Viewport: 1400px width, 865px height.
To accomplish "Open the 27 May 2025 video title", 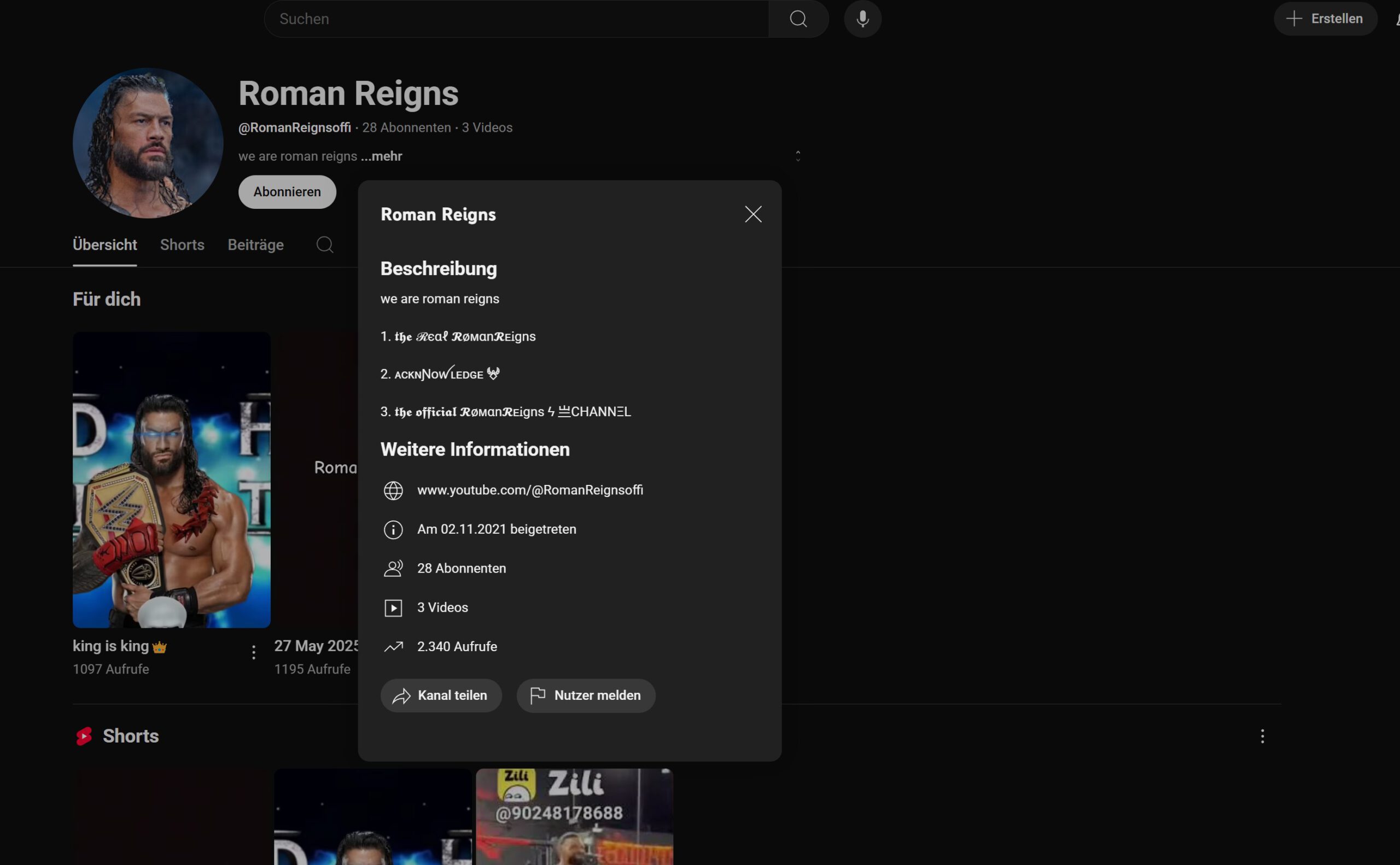I will pyautogui.click(x=317, y=646).
